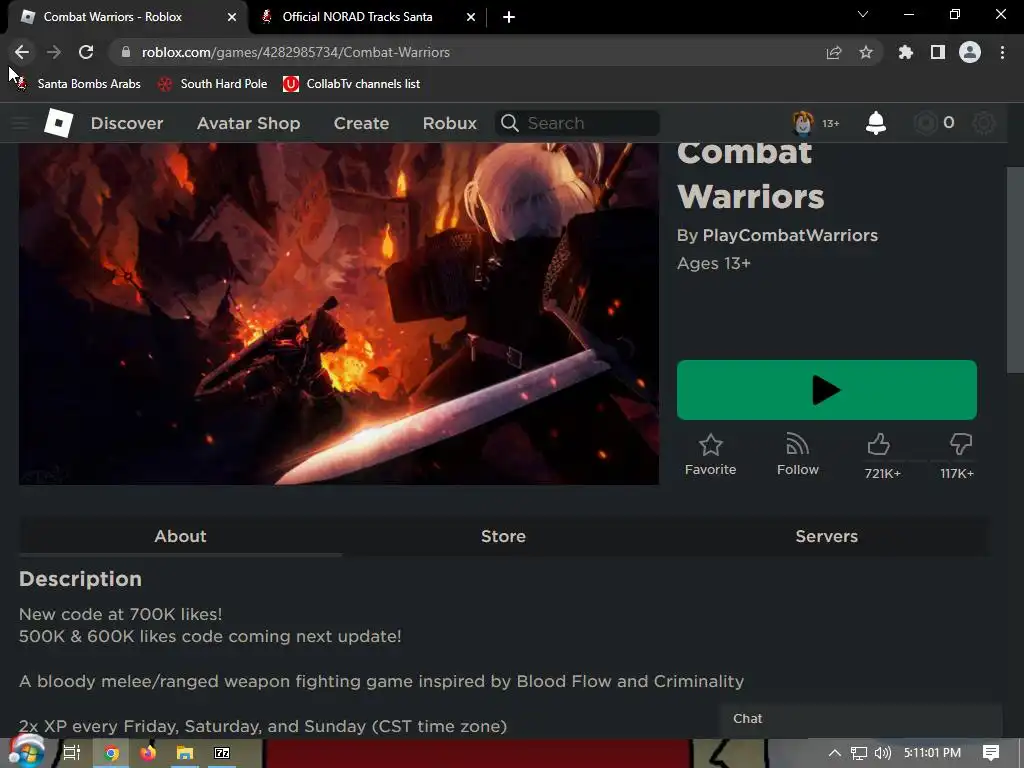The width and height of the screenshot is (1024, 768).
Task: Select the About tab
Action: click(180, 536)
